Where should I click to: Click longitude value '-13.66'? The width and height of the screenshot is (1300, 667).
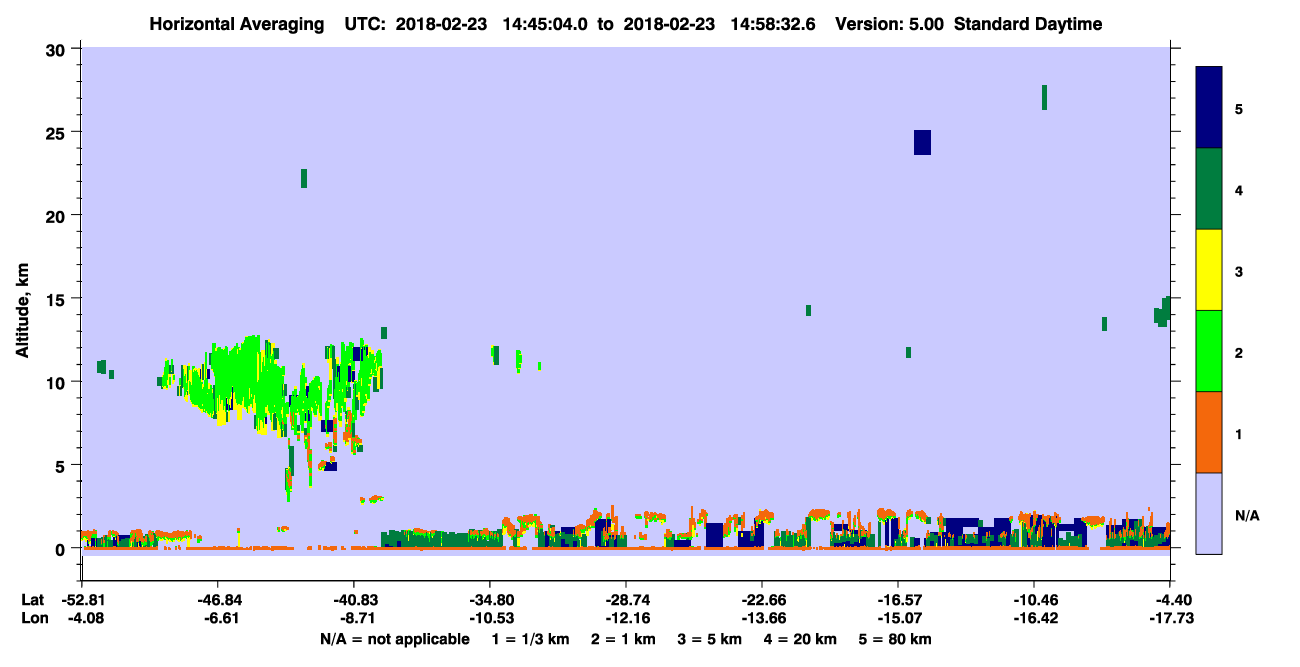[x=761, y=618]
